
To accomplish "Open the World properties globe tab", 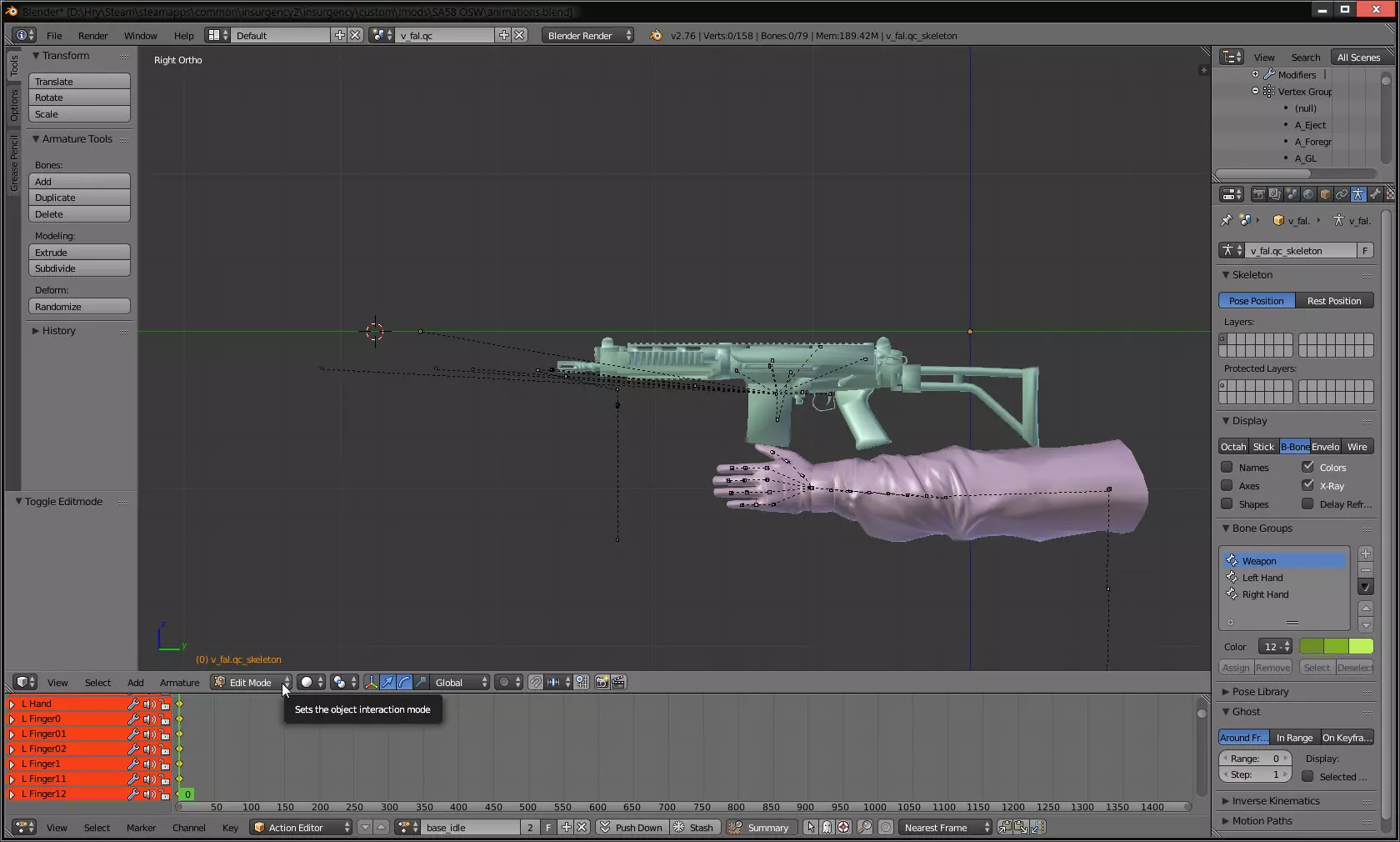I will [x=1308, y=194].
